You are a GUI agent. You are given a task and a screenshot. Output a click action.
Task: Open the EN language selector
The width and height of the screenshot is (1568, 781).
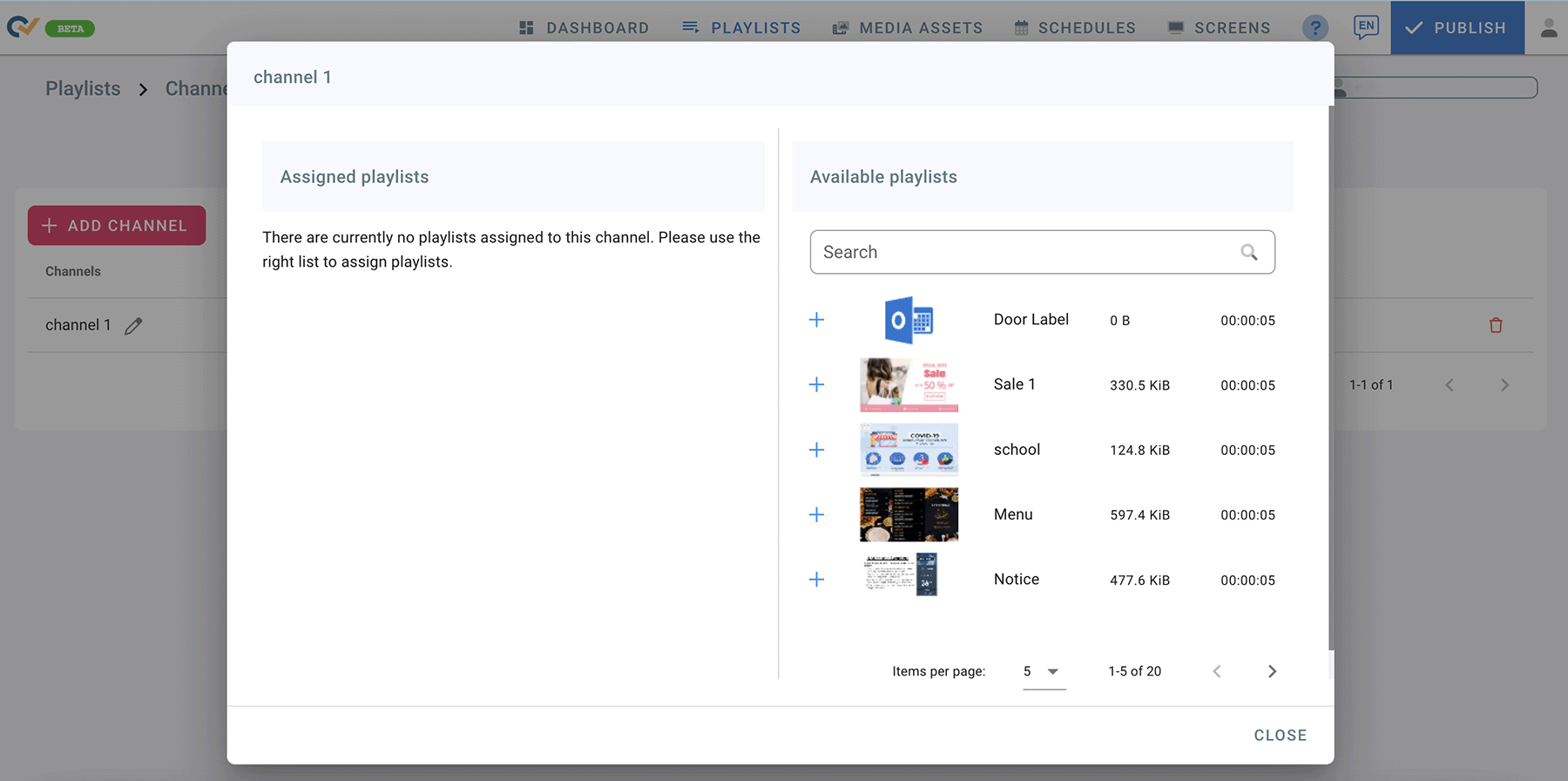coord(1366,27)
